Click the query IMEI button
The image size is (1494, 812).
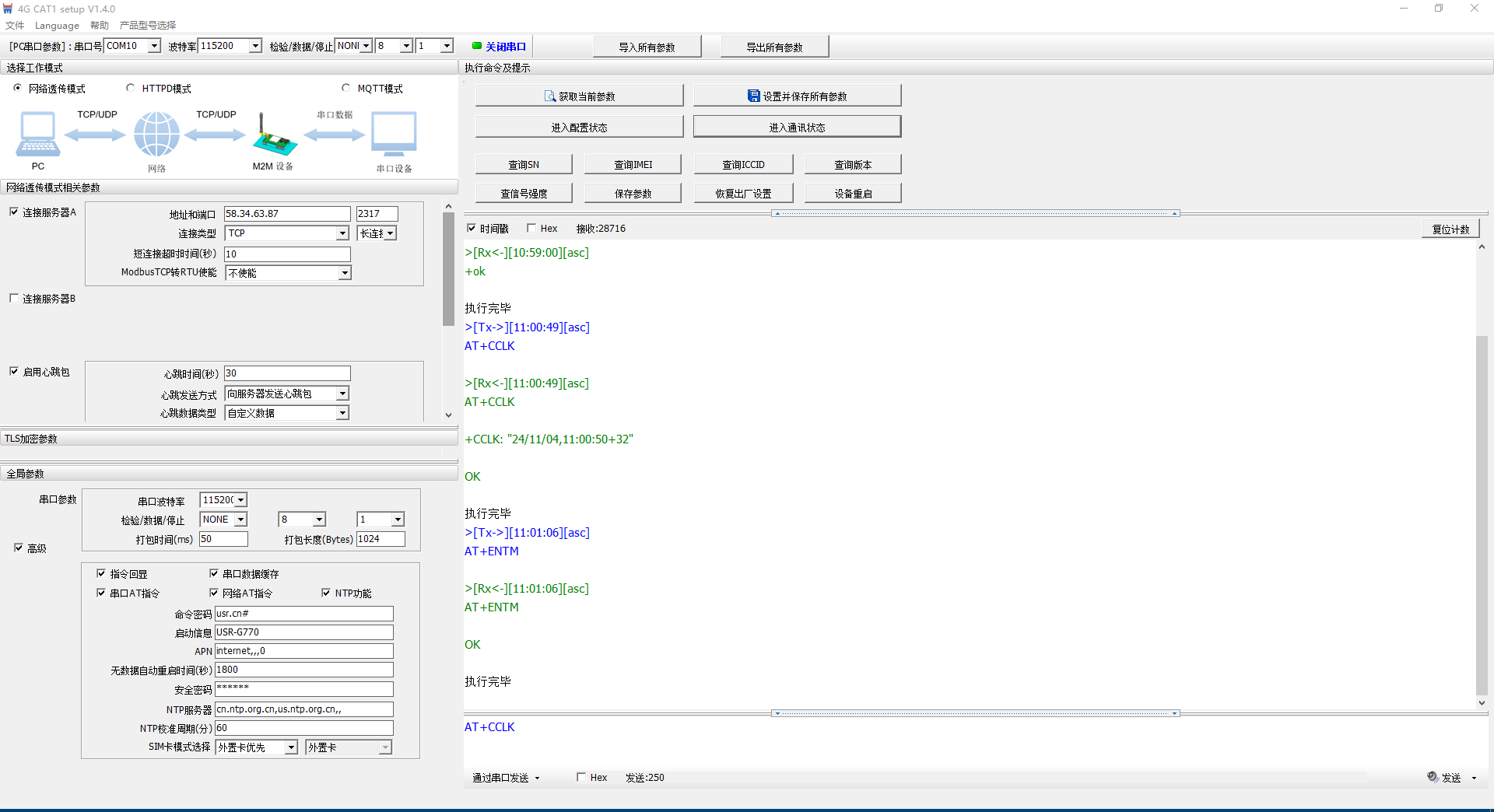pos(633,165)
